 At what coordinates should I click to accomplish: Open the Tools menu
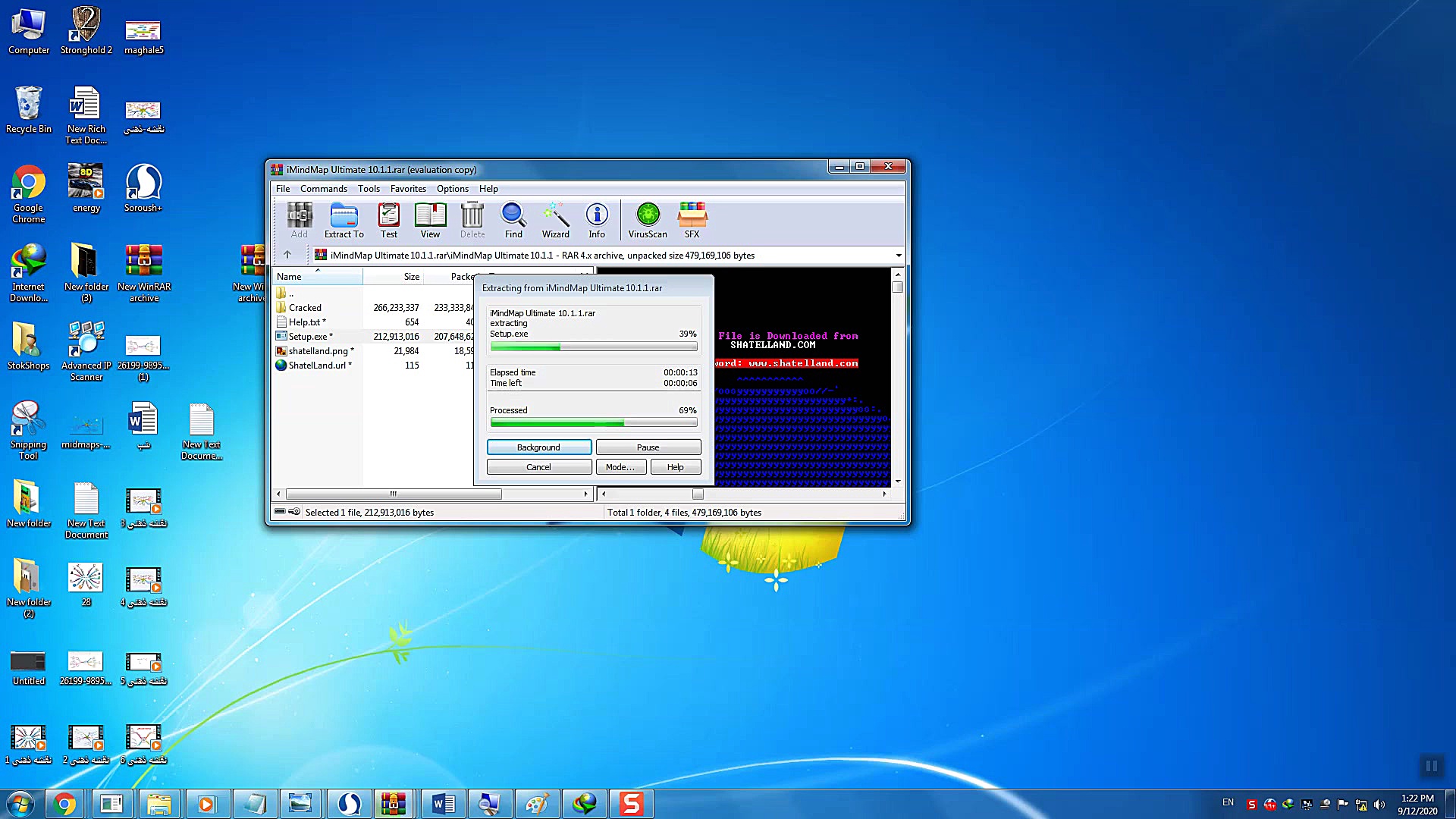pos(369,189)
